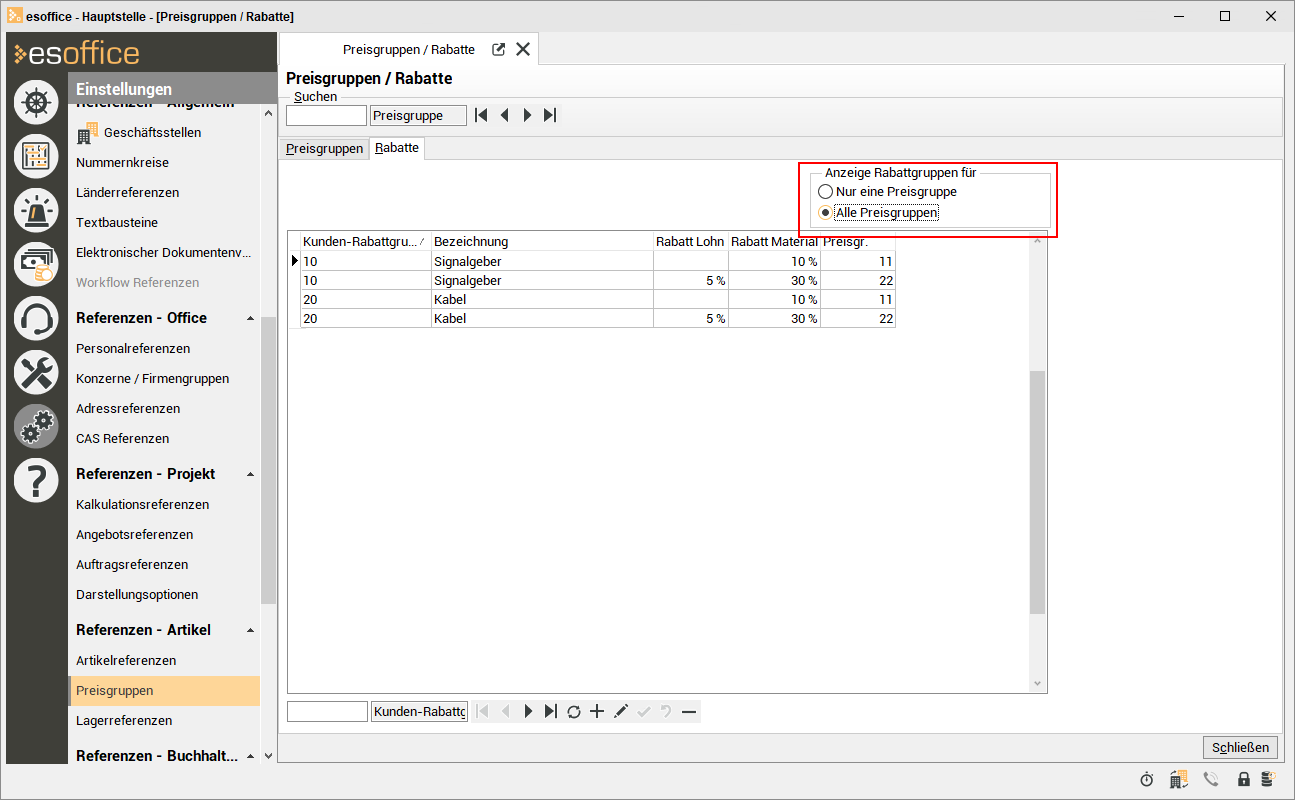This screenshot has width=1295, height=800.
Task: Open Darstellungsoptionen entry
Action: click(x=137, y=594)
